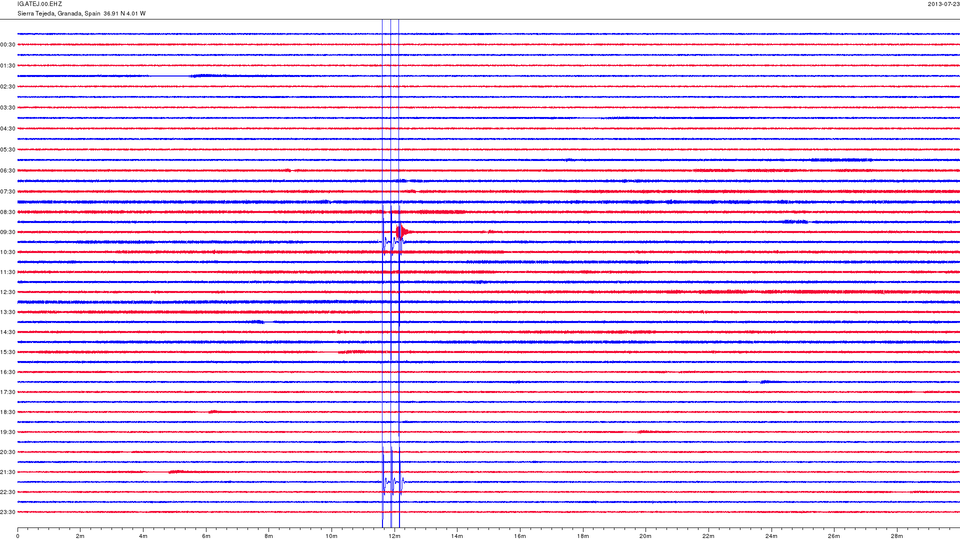960x540 pixels.
Task: Click the 10m axis label
Action: (x=331, y=536)
